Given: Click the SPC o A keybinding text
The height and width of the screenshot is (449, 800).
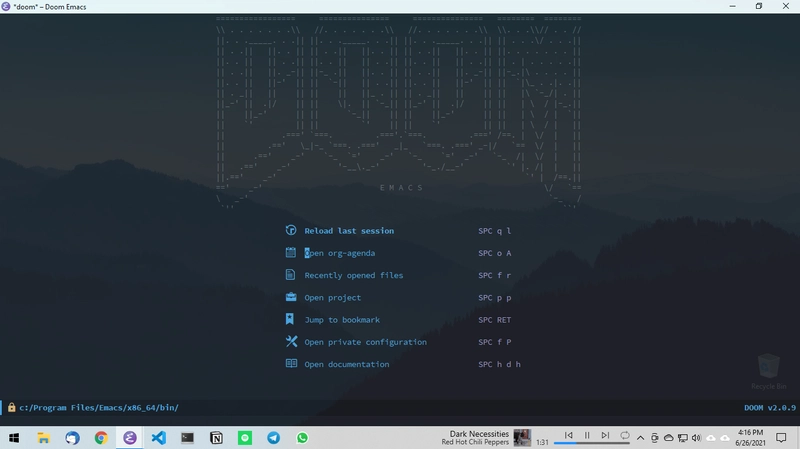Looking at the screenshot, I should 494,253.
